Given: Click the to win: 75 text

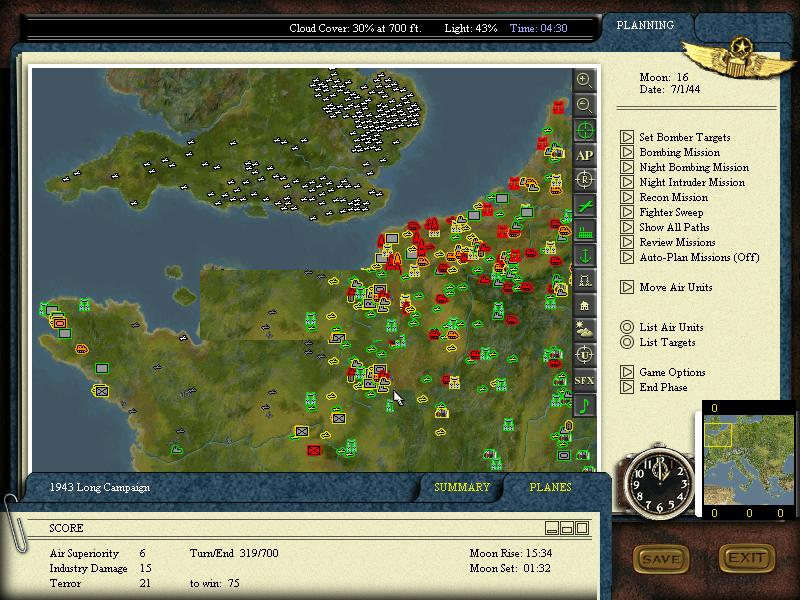Looking at the screenshot, I should tap(214, 583).
